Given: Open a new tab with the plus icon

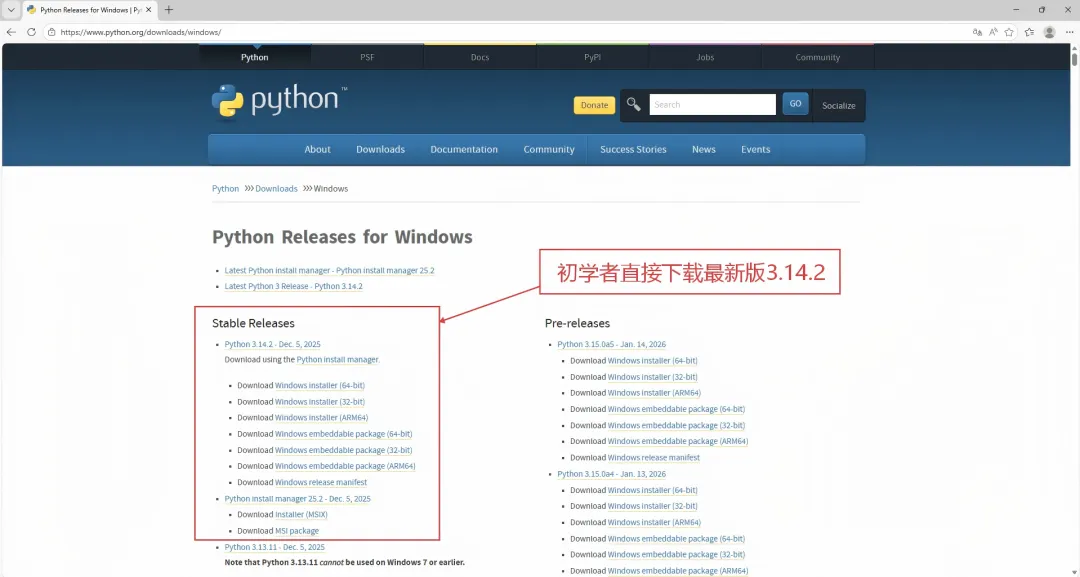Looking at the screenshot, I should pos(169,10).
